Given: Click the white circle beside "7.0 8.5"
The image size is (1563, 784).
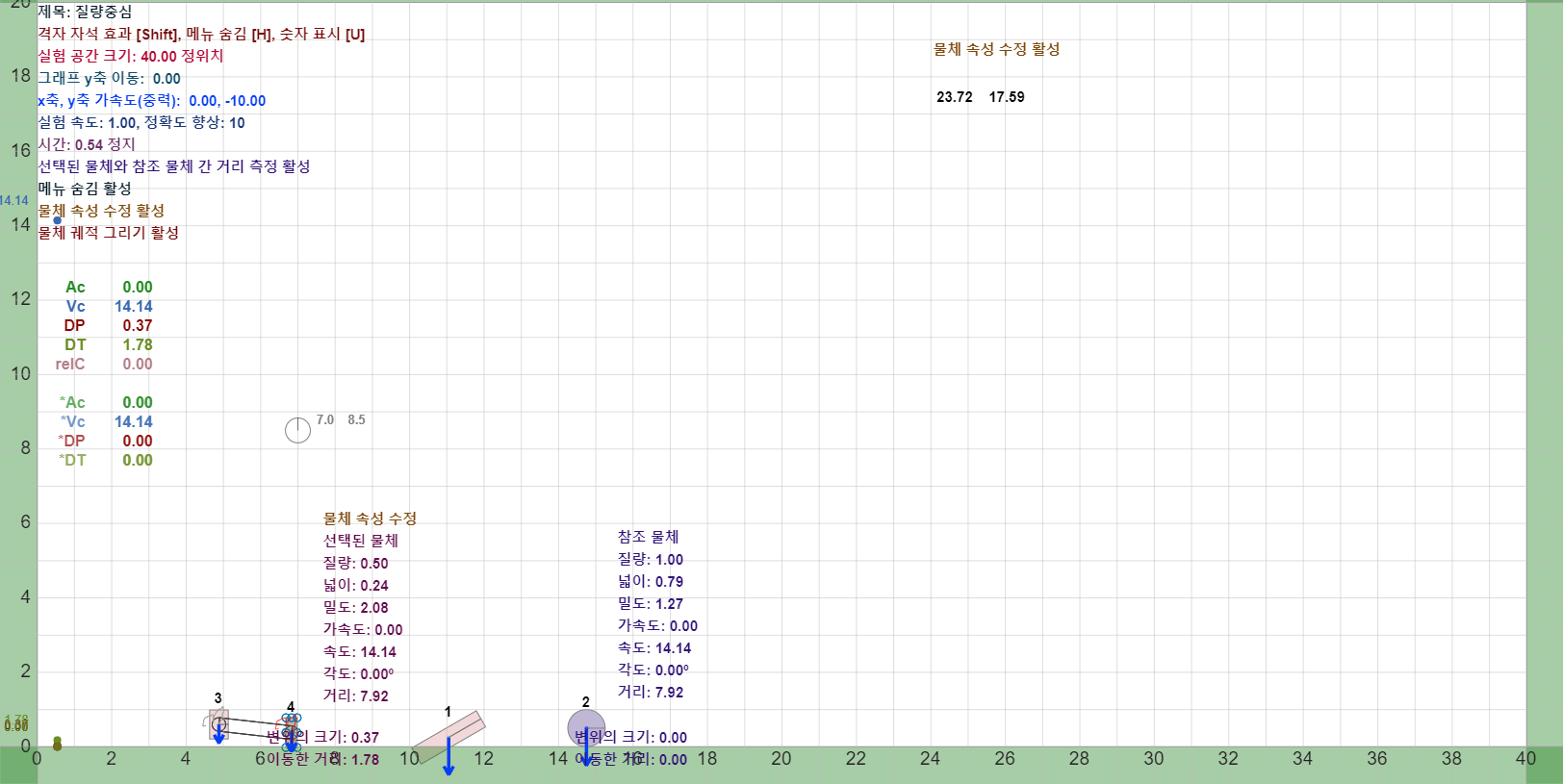Looking at the screenshot, I should [x=298, y=430].
